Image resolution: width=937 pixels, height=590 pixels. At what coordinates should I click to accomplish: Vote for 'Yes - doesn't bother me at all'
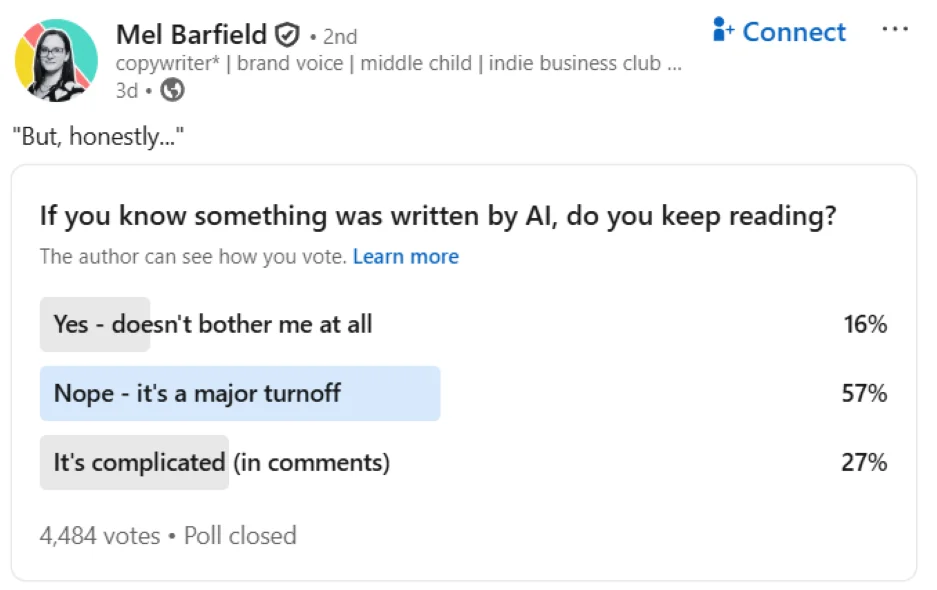pos(211,324)
